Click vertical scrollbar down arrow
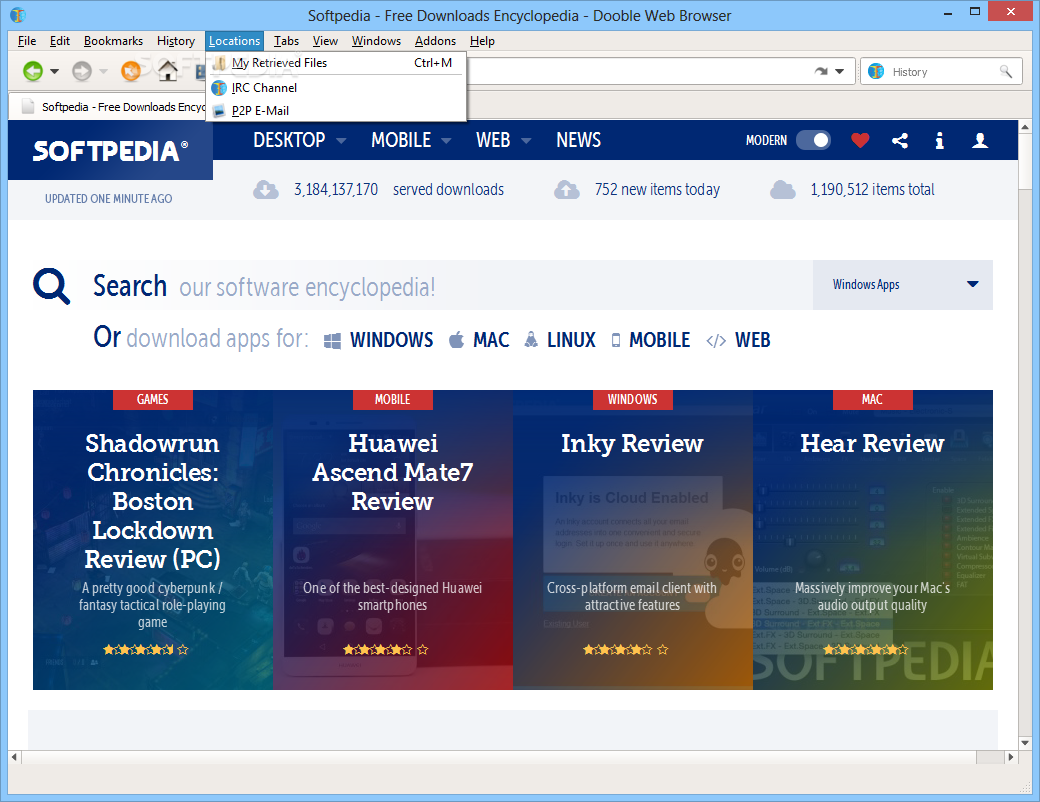The image size is (1040, 802). pyautogui.click(x=1025, y=743)
